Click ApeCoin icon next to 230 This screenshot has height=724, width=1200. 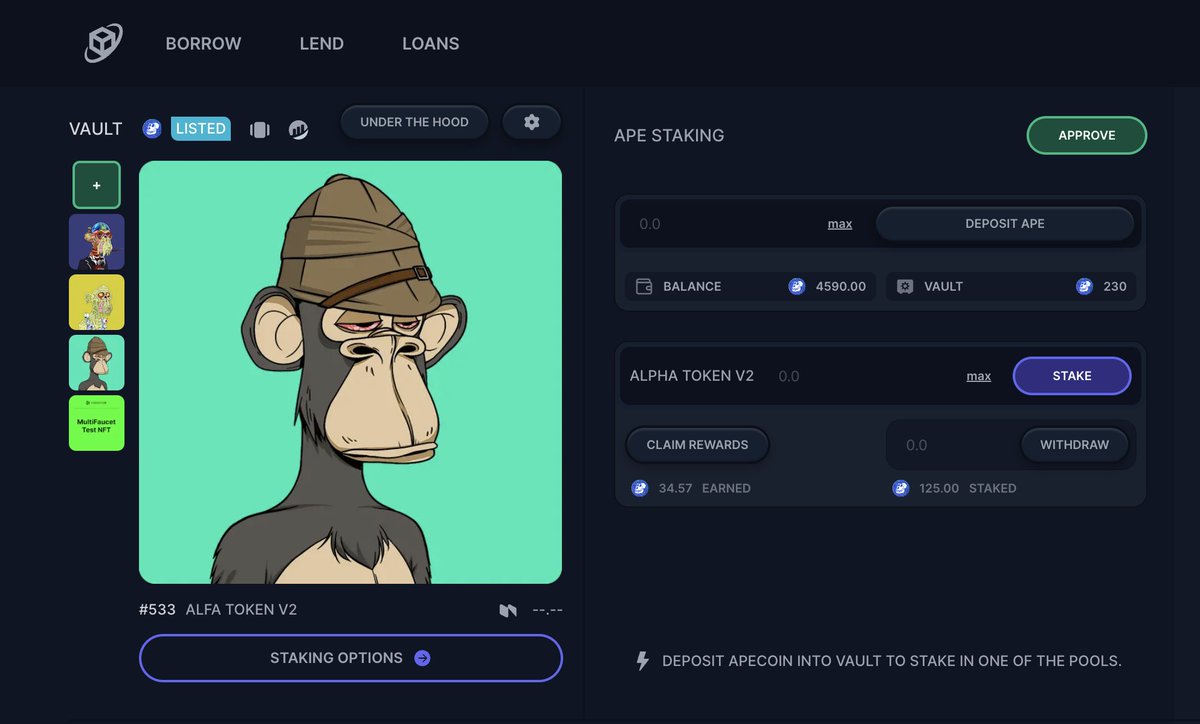click(x=1085, y=286)
